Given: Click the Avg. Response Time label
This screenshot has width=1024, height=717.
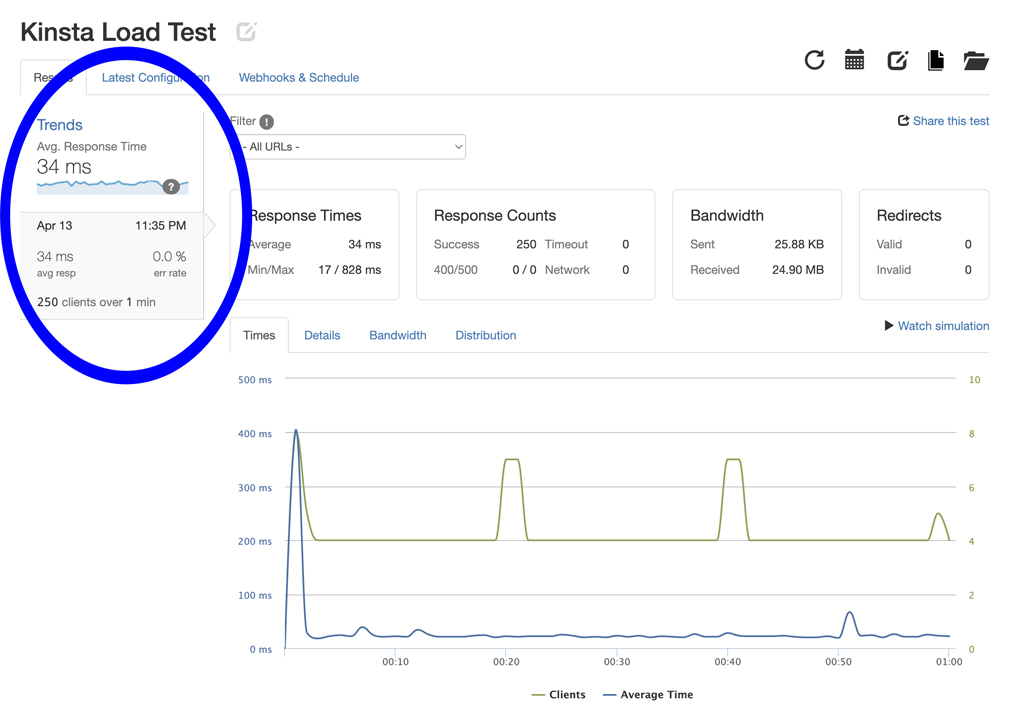Looking at the screenshot, I should click(91, 147).
